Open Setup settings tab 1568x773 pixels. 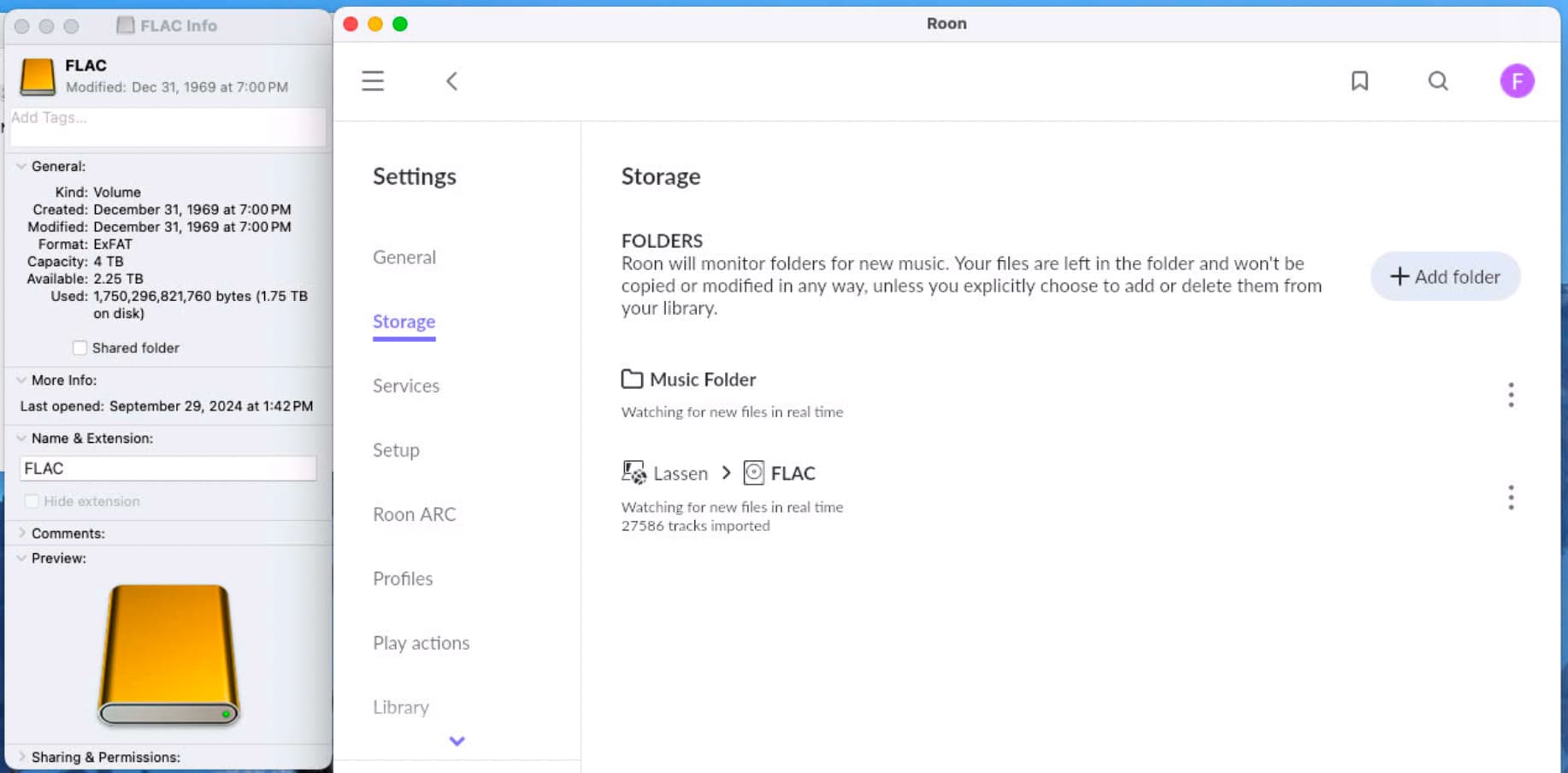pyautogui.click(x=396, y=450)
